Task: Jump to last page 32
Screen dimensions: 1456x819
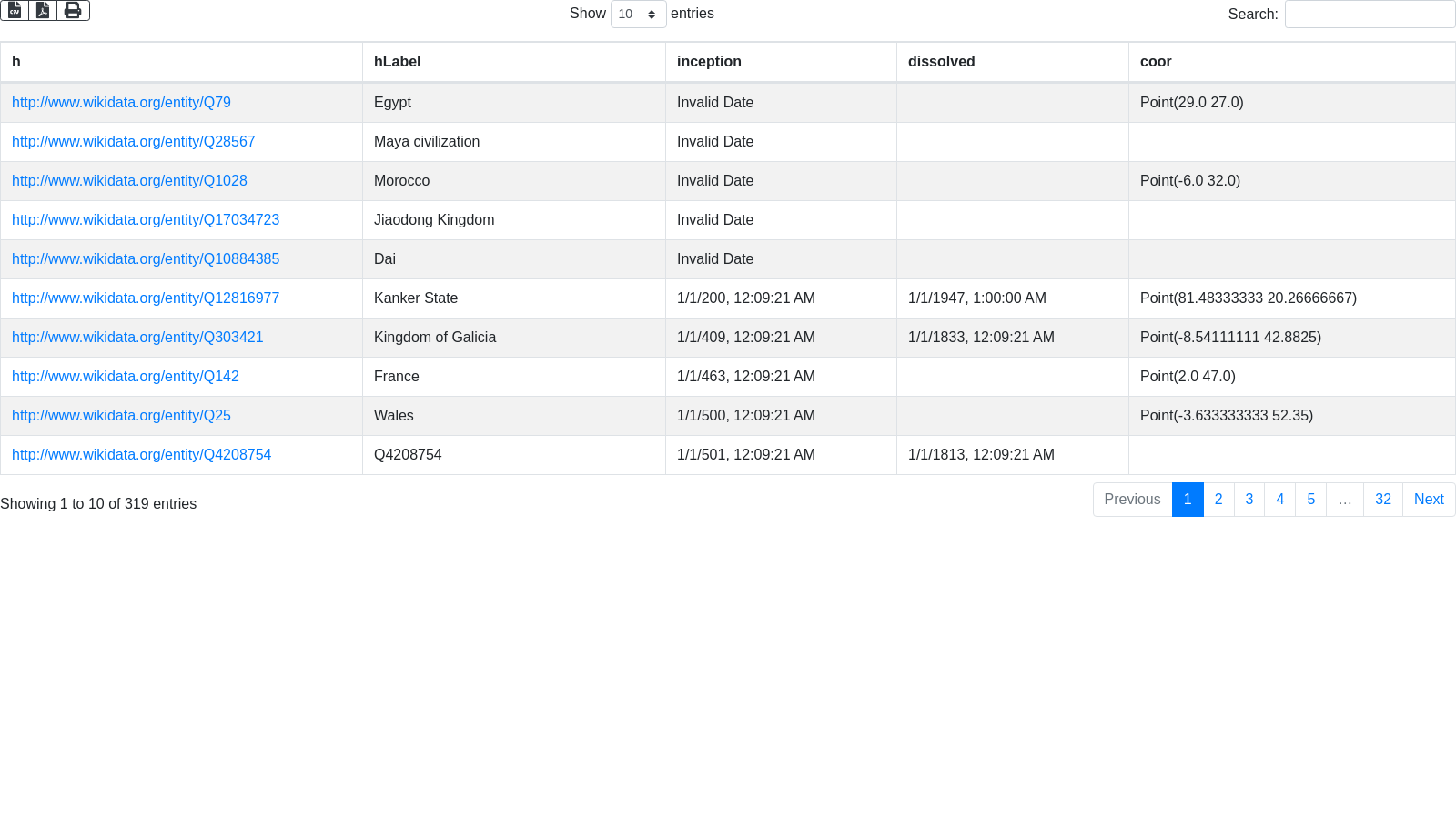Action: click(x=1383, y=500)
